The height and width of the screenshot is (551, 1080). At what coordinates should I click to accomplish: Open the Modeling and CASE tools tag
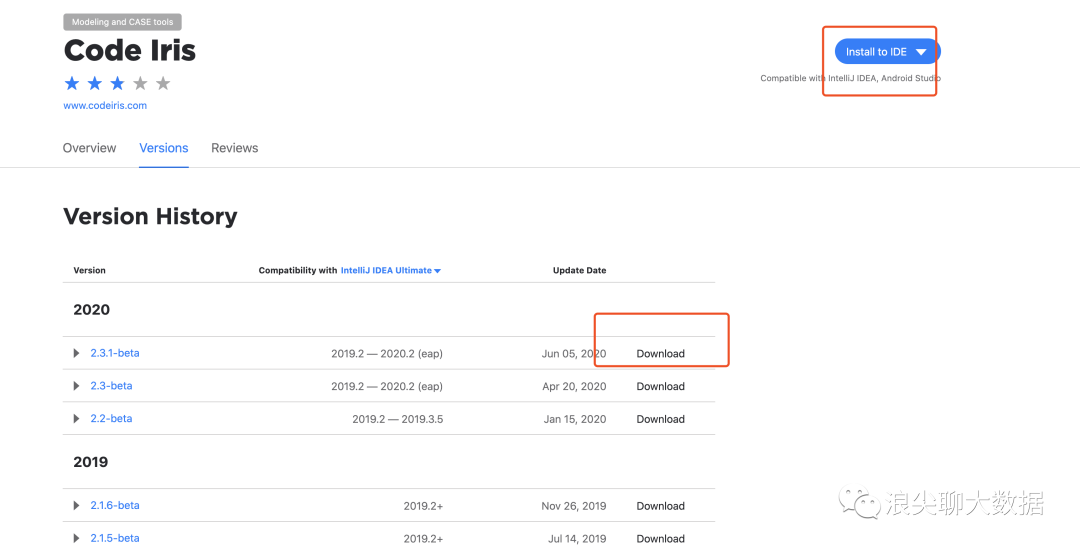pos(123,22)
